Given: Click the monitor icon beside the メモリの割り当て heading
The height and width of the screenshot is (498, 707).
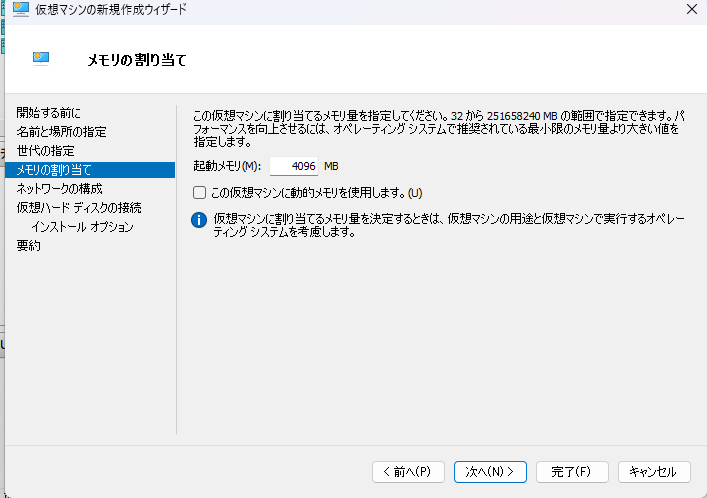Looking at the screenshot, I should point(42,59).
